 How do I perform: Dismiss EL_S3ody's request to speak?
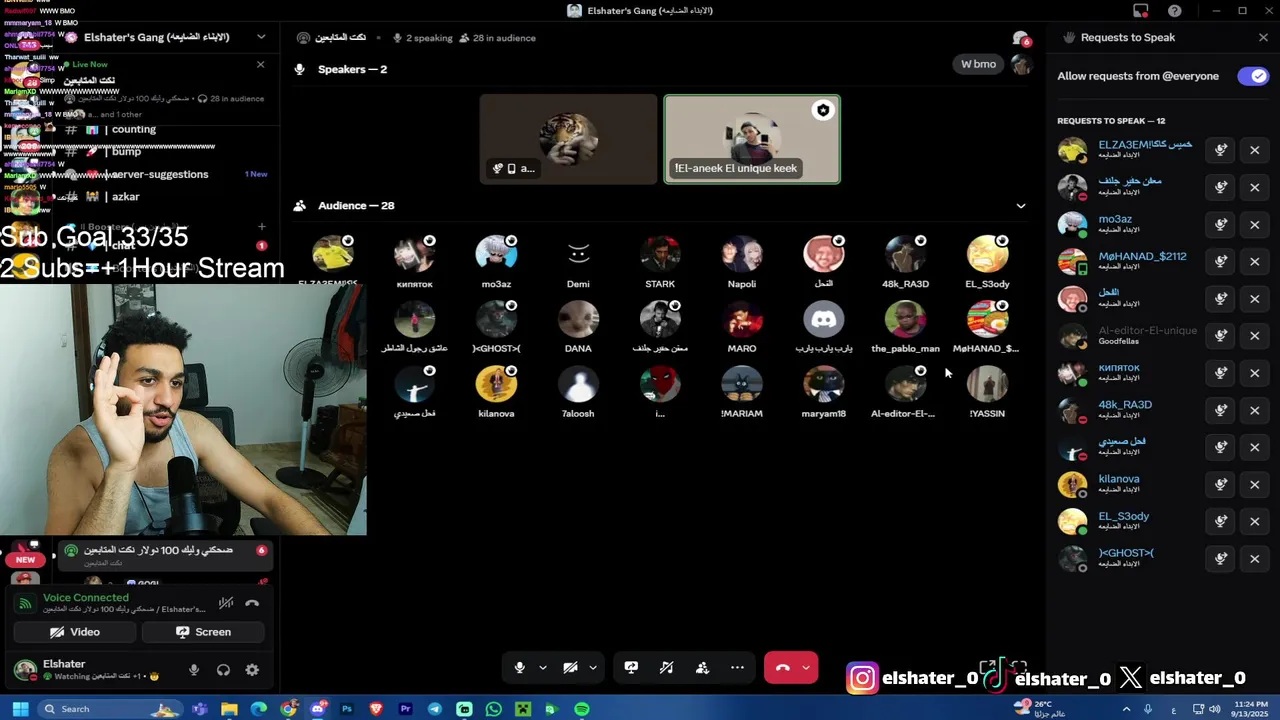coord(1255,521)
